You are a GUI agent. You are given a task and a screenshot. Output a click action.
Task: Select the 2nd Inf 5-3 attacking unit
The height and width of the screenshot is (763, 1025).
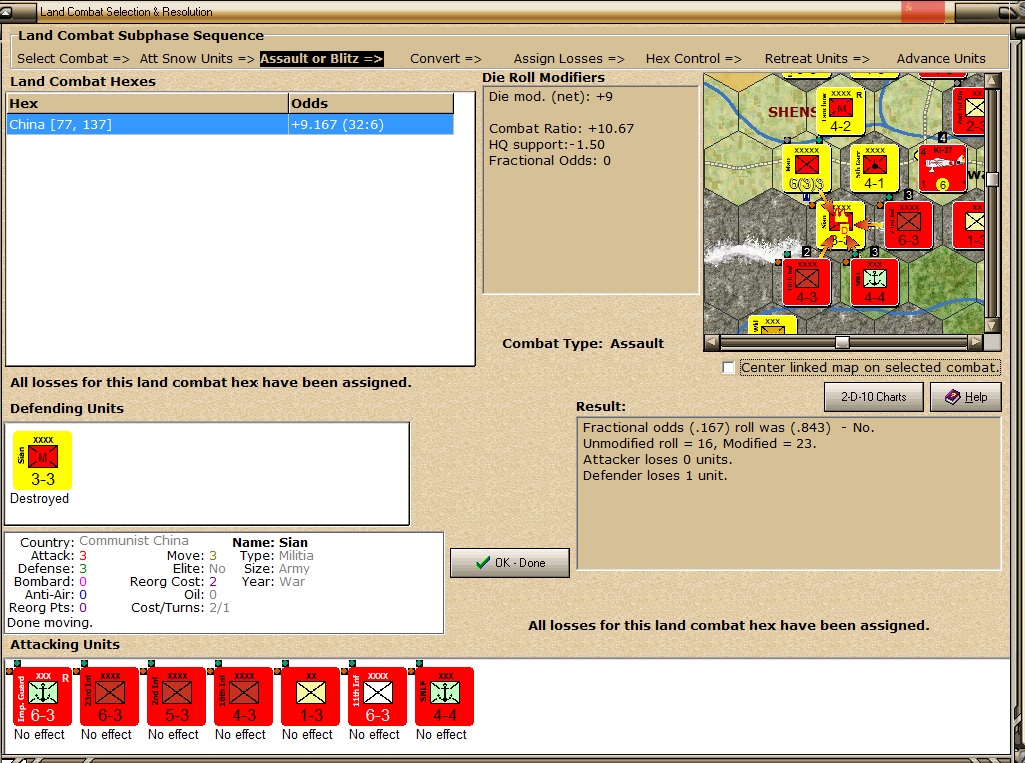coord(176,696)
